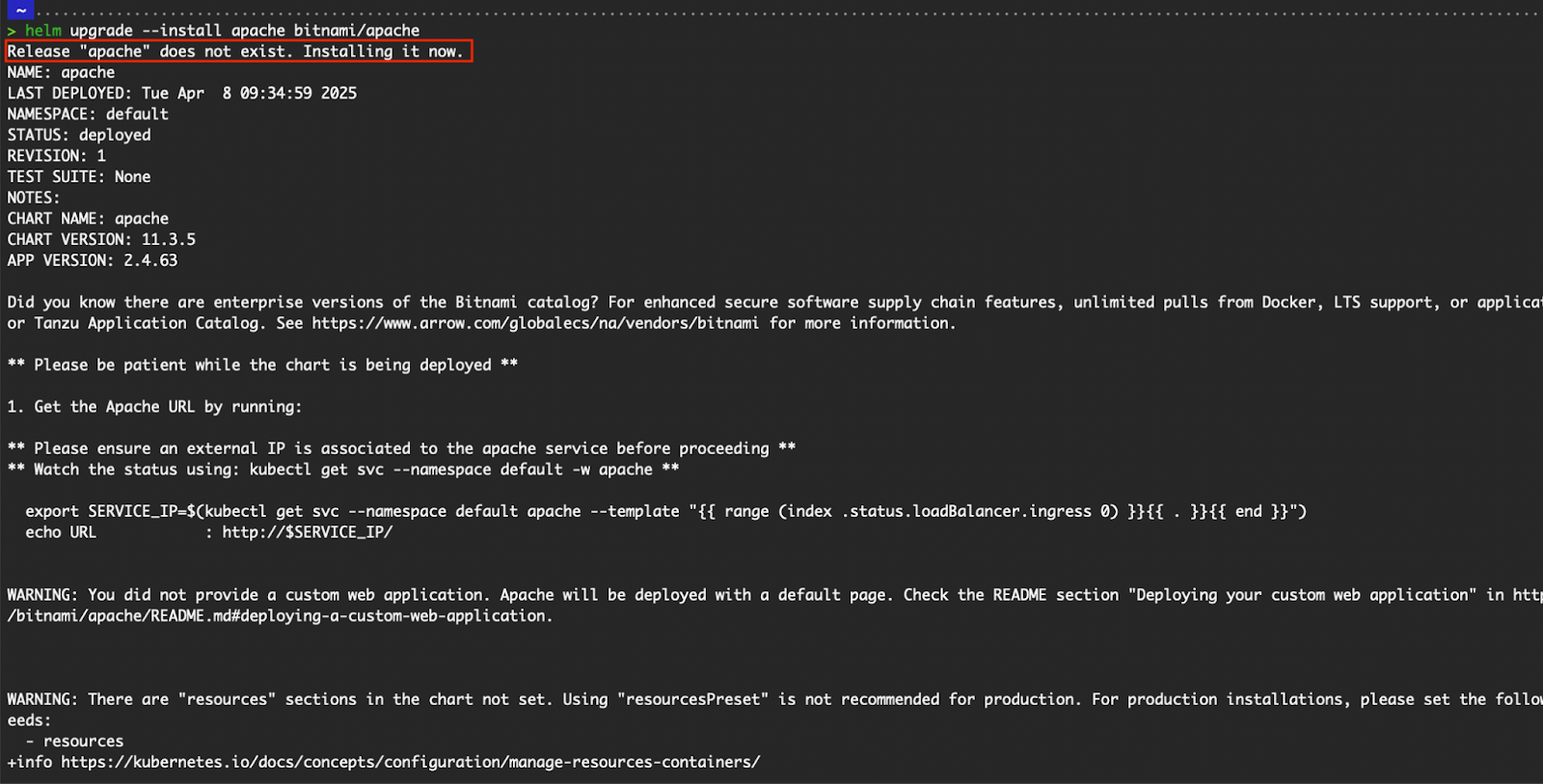Open the kubernetes.io manage-resources-containers link

coord(410,762)
